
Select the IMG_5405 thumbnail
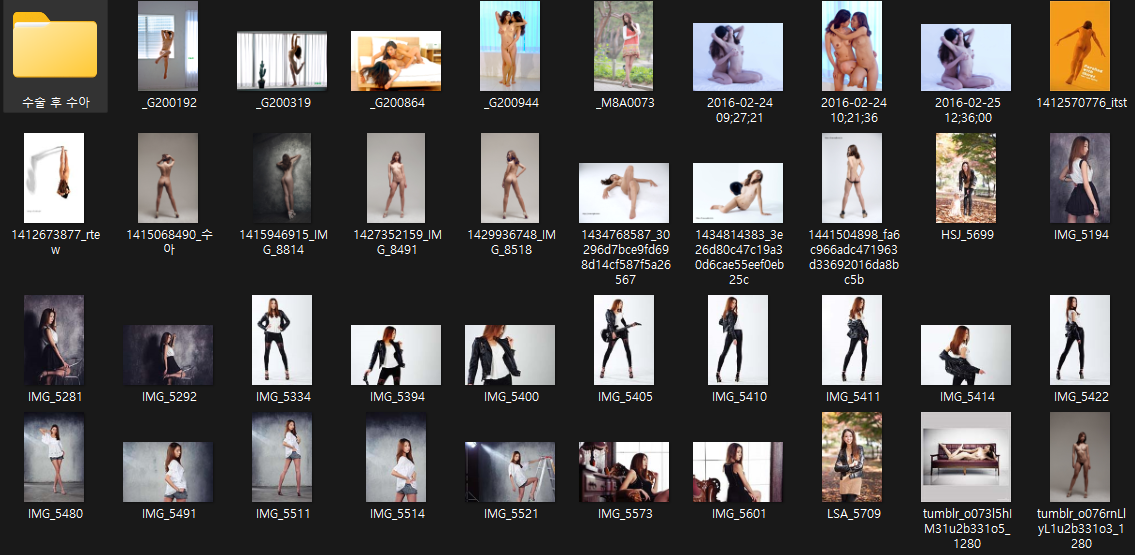pos(624,340)
